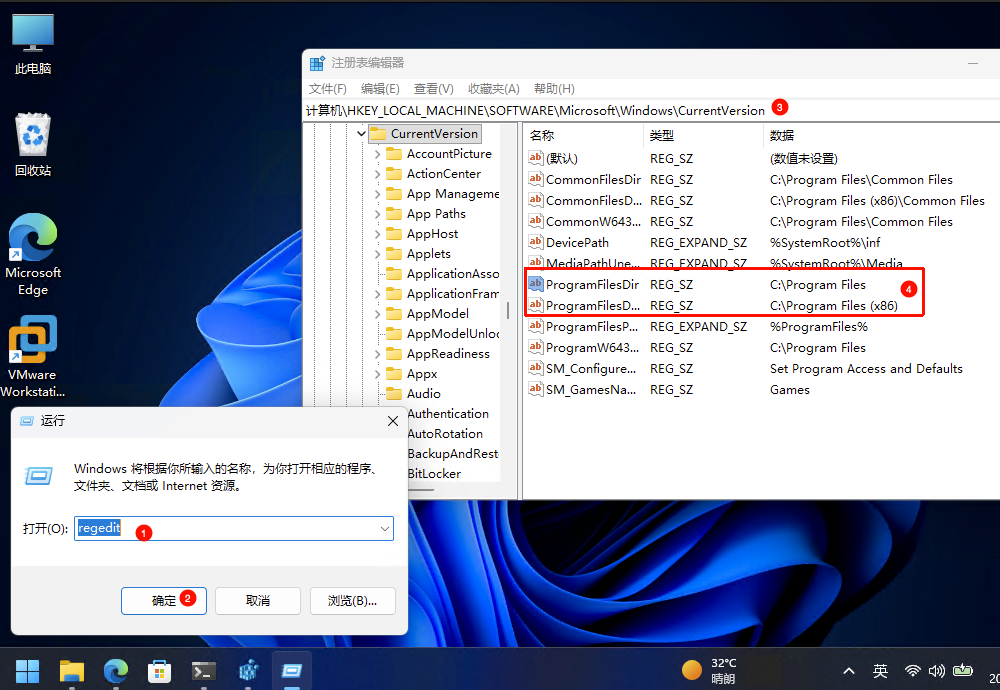Select the Audio key in the tree

tap(423, 393)
